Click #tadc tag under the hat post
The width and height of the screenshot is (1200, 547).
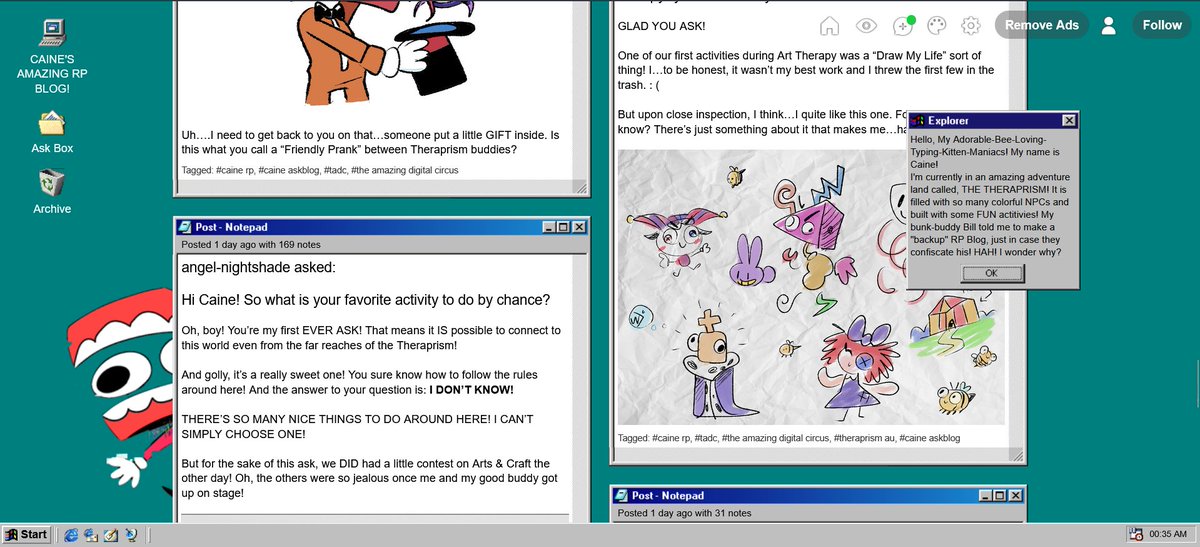tap(335, 170)
